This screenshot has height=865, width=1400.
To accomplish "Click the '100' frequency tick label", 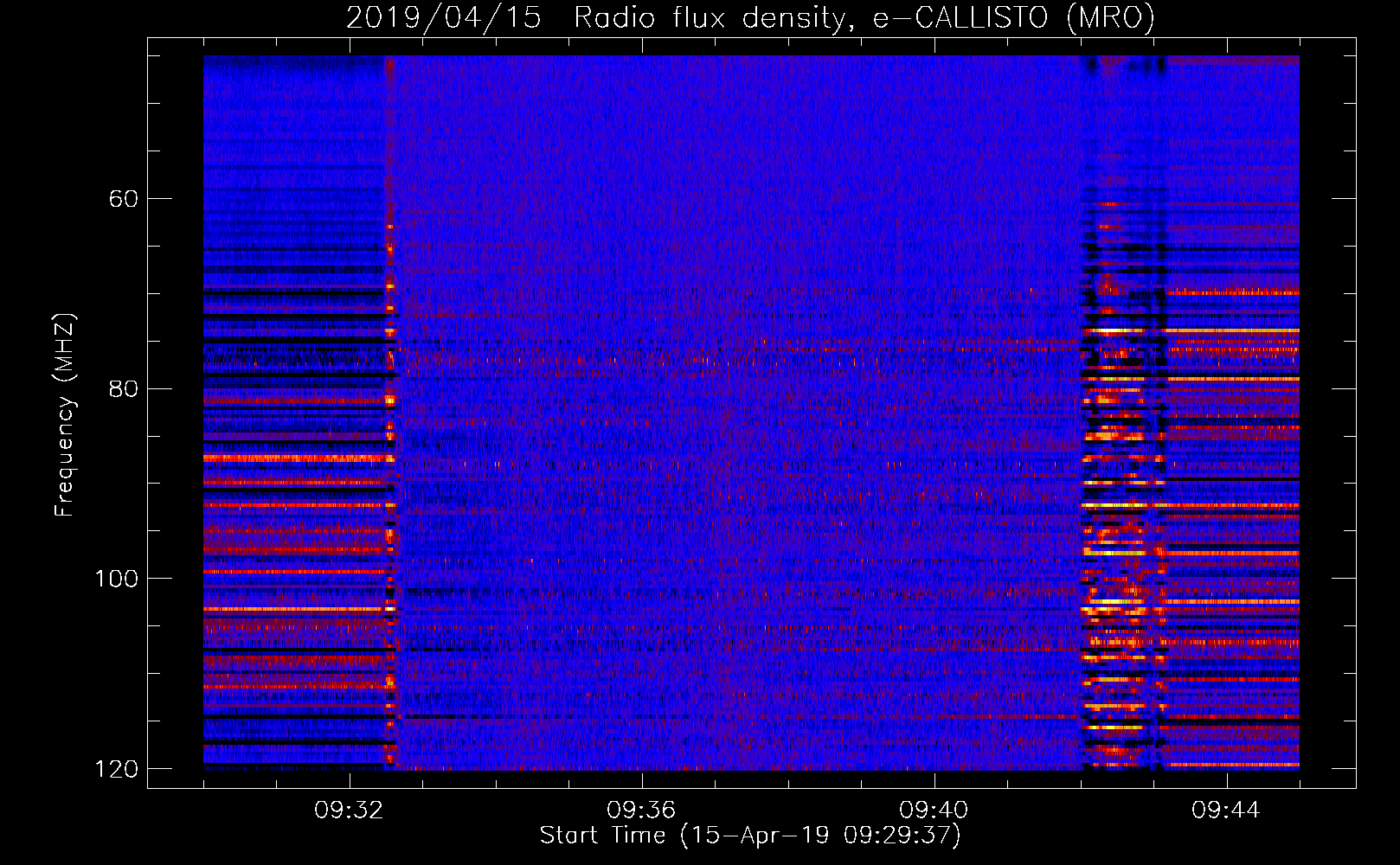I will 117,579.
